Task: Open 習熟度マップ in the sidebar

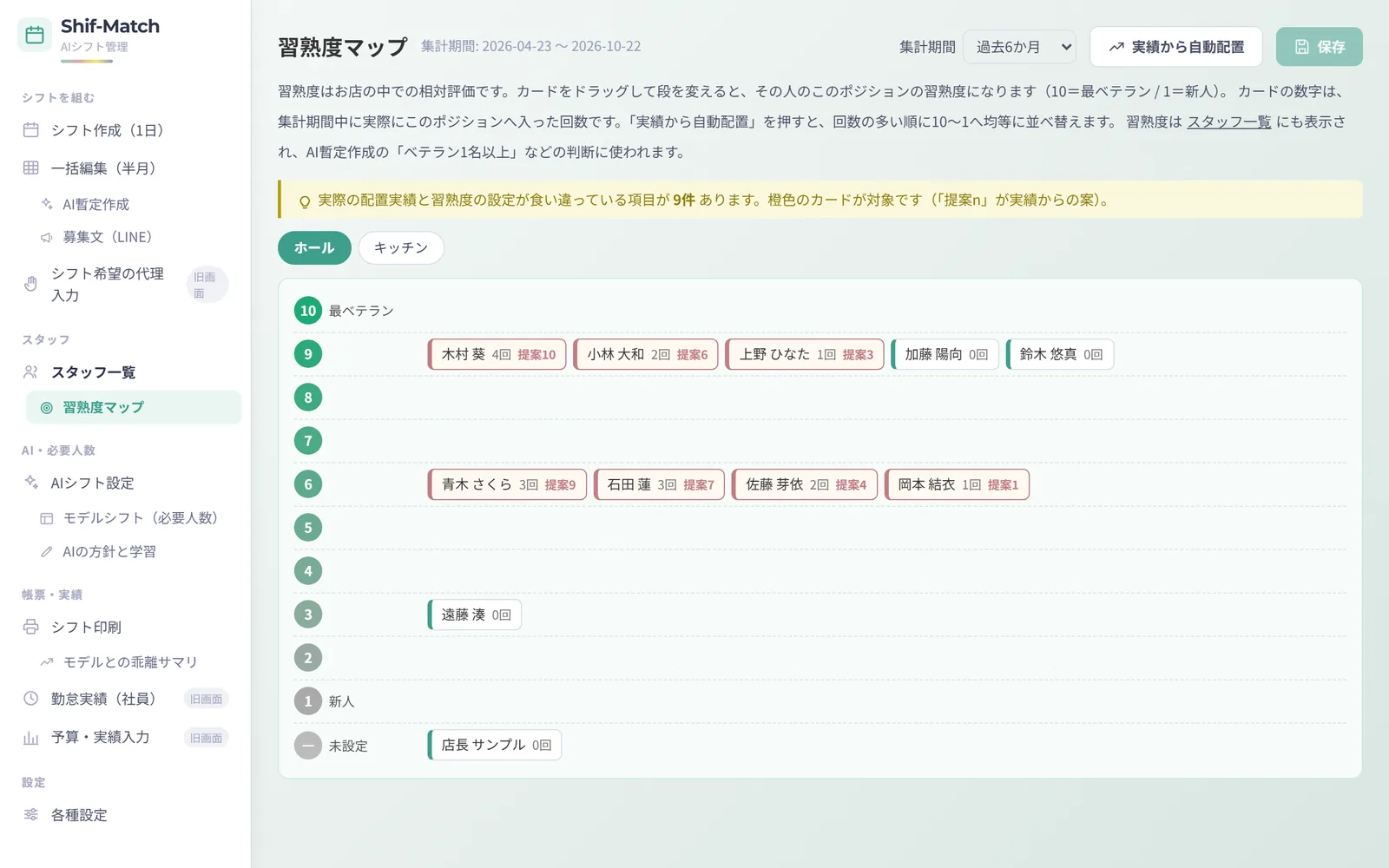Action: (x=134, y=407)
